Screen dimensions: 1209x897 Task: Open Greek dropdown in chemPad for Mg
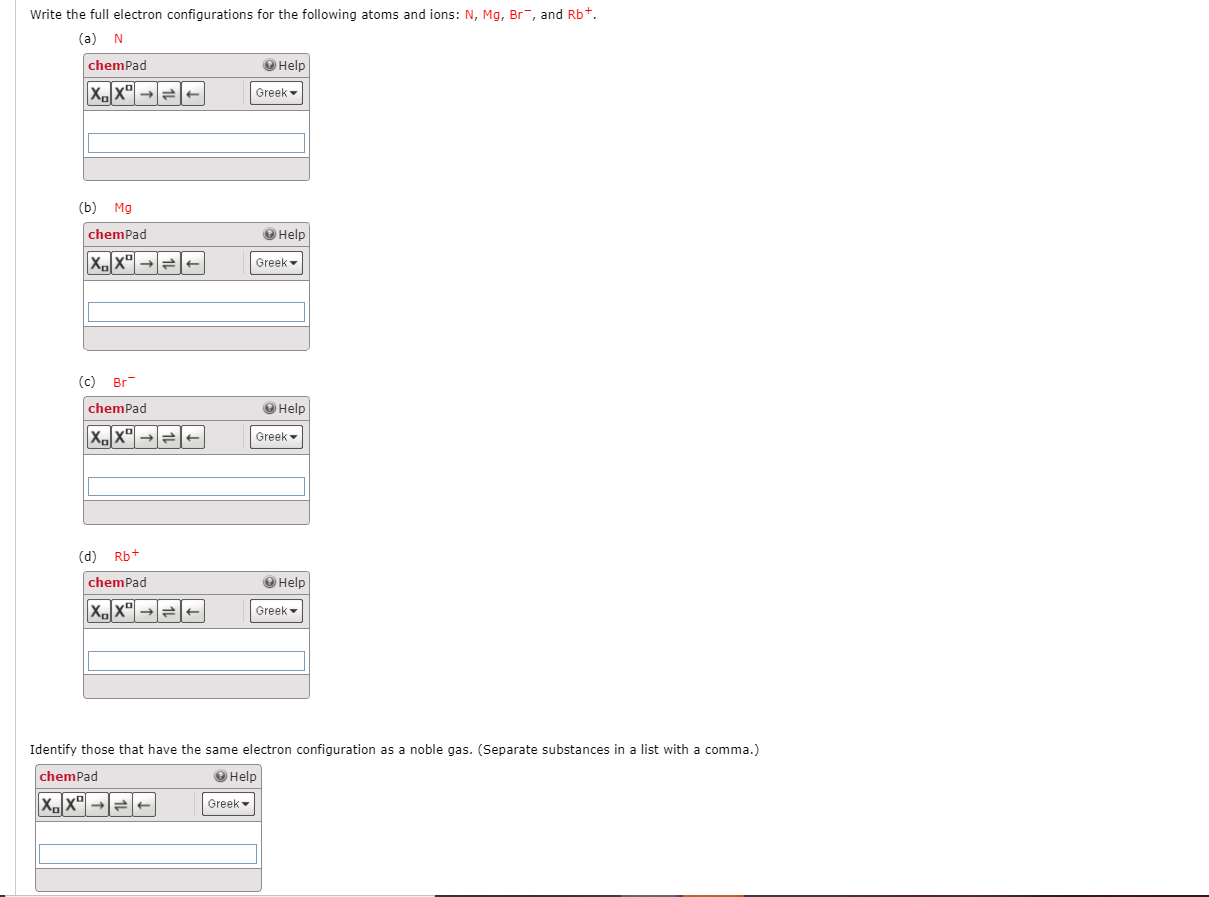(276, 263)
